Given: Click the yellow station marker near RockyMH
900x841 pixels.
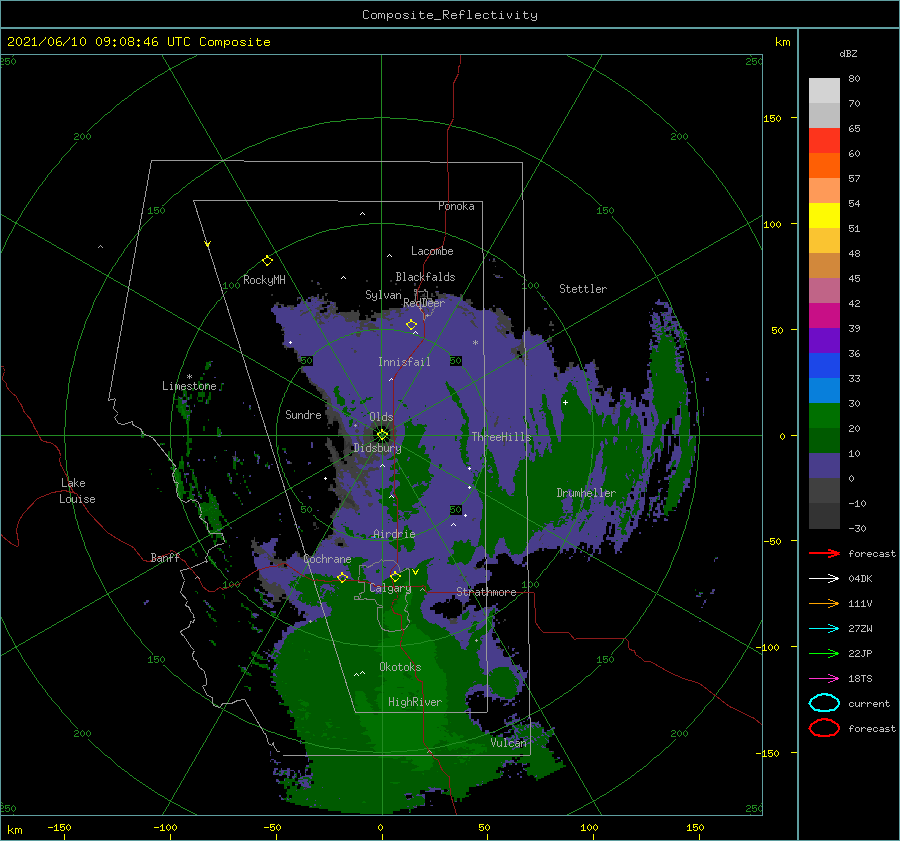Looking at the screenshot, I should [x=267, y=261].
